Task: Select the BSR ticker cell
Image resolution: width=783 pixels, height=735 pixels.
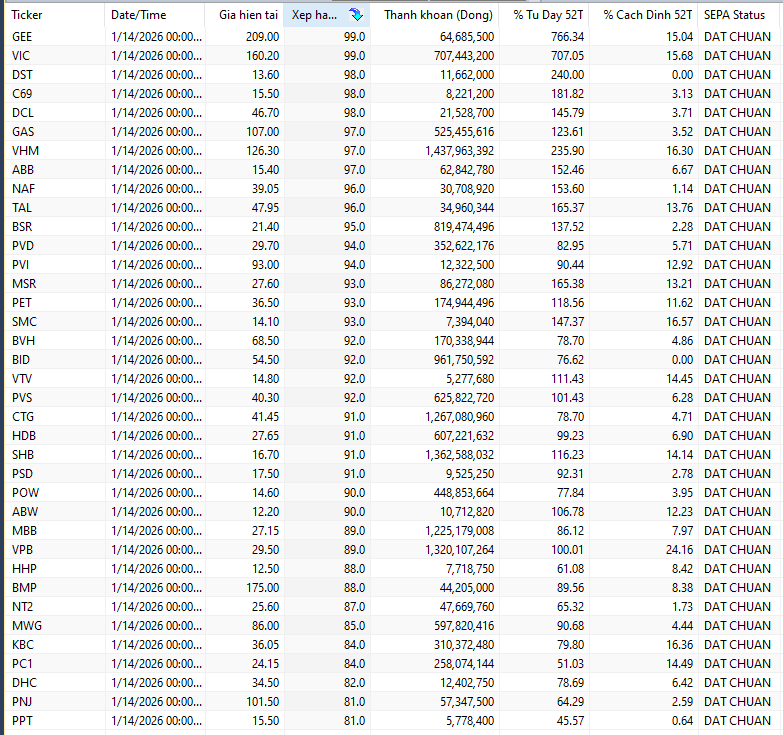Action: click(x=22, y=226)
